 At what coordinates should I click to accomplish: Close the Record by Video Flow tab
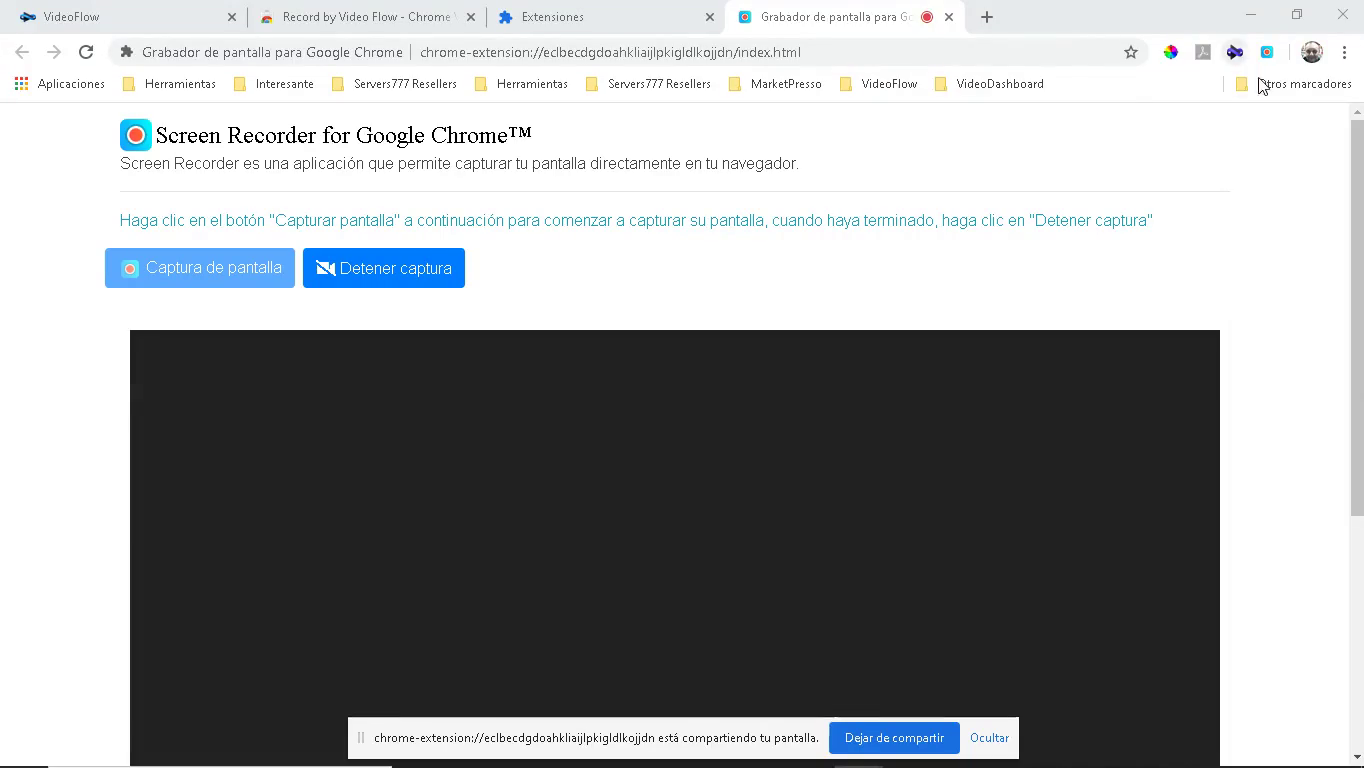(471, 17)
